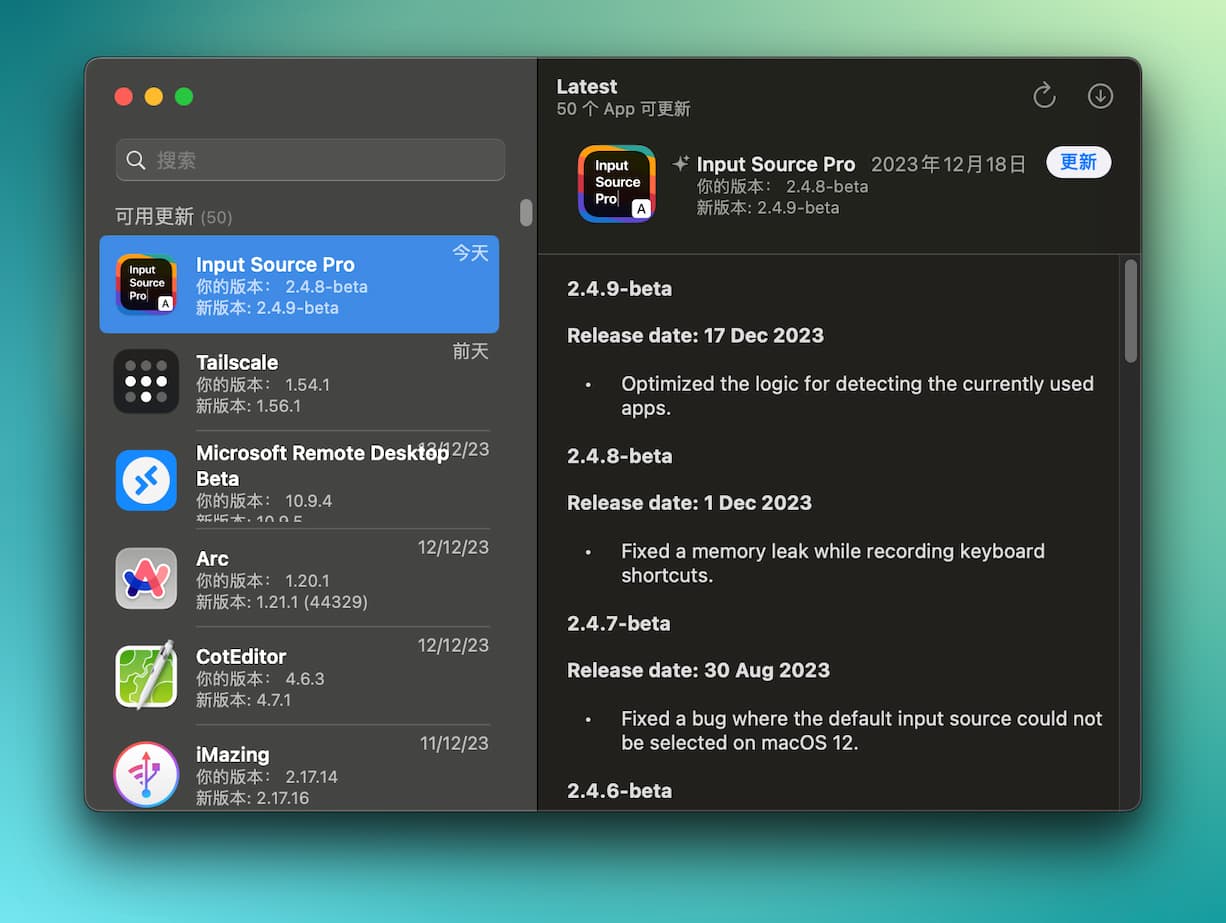Image resolution: width=1226 pixels, height=923 pixels.
Task: Select the iMazing row in sidebar
Action: pyautogui.click(x=299, y=774)
